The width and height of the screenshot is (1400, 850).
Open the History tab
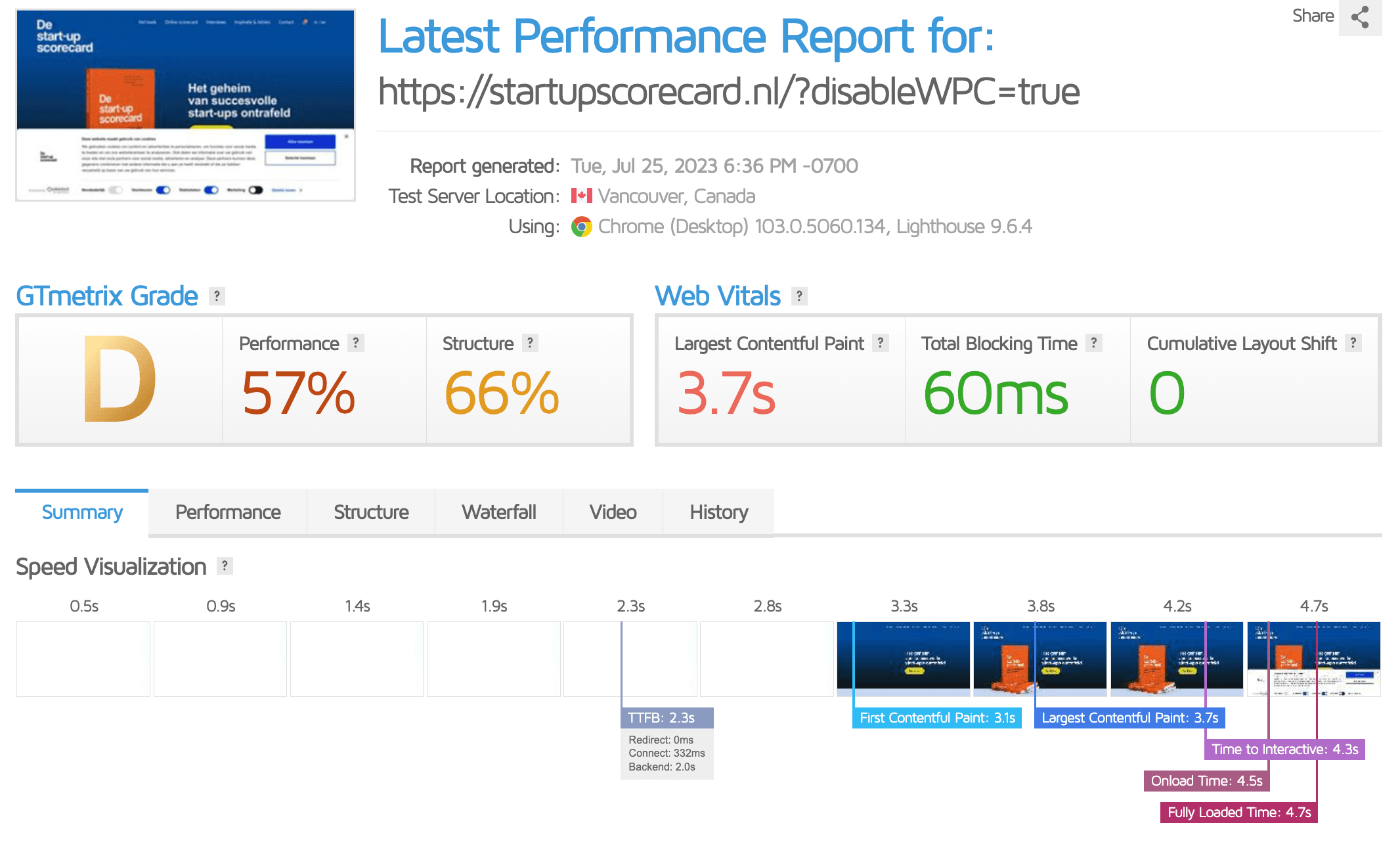718,512
